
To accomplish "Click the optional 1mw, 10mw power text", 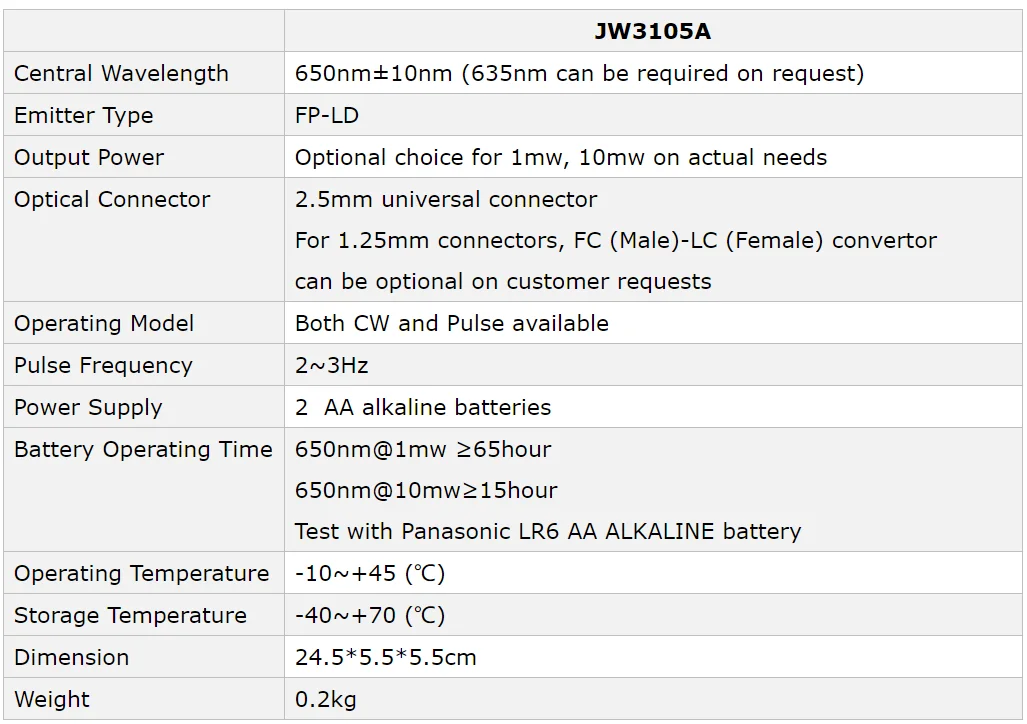I will click(x=561, y=157).
